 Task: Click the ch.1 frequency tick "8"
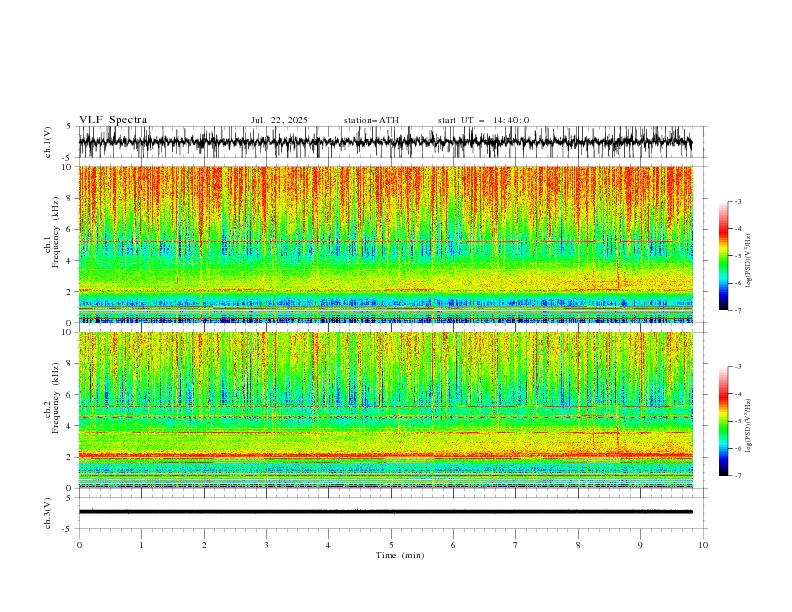coord(69,198)
